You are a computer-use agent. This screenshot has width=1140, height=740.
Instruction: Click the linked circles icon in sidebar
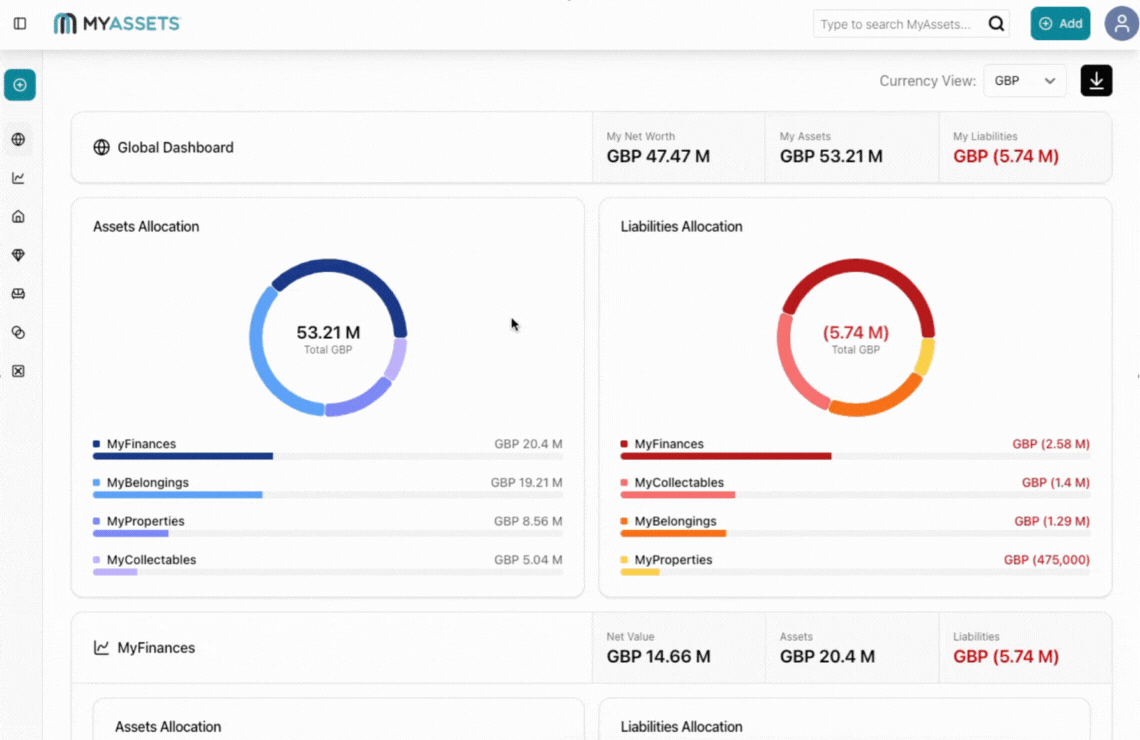pos(19,332)
